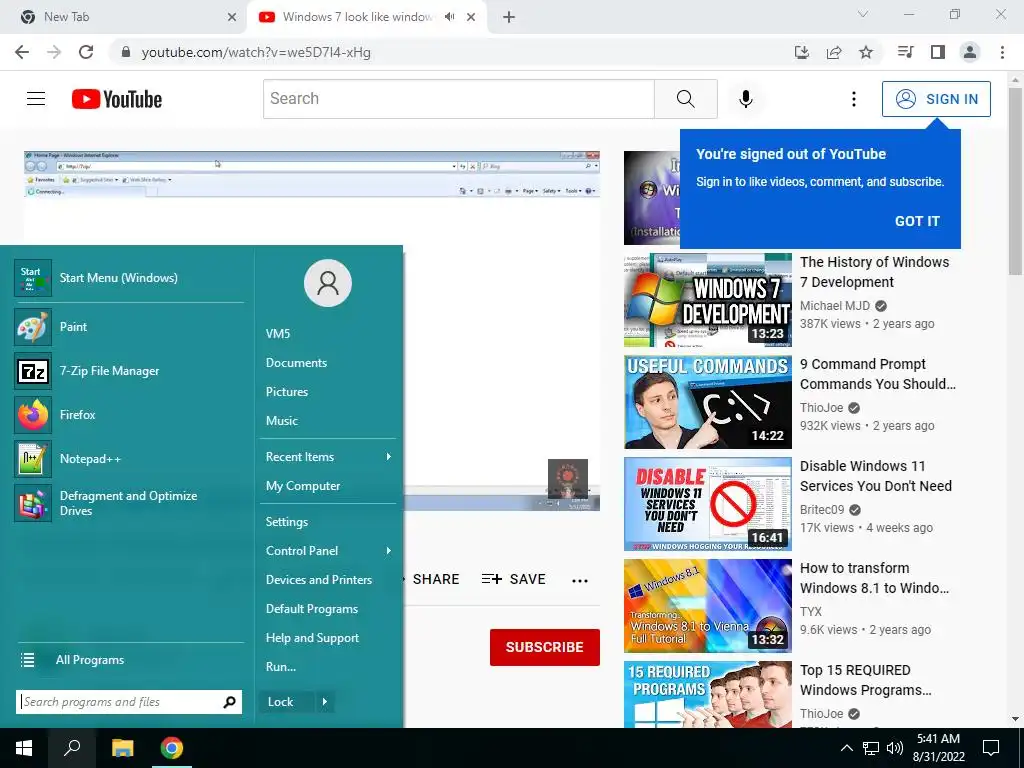Image resolution: width=1024 pixels, height=768 pixels.
Task: Open YouTube settings three-dot menu
Action: tap(854, 99)
